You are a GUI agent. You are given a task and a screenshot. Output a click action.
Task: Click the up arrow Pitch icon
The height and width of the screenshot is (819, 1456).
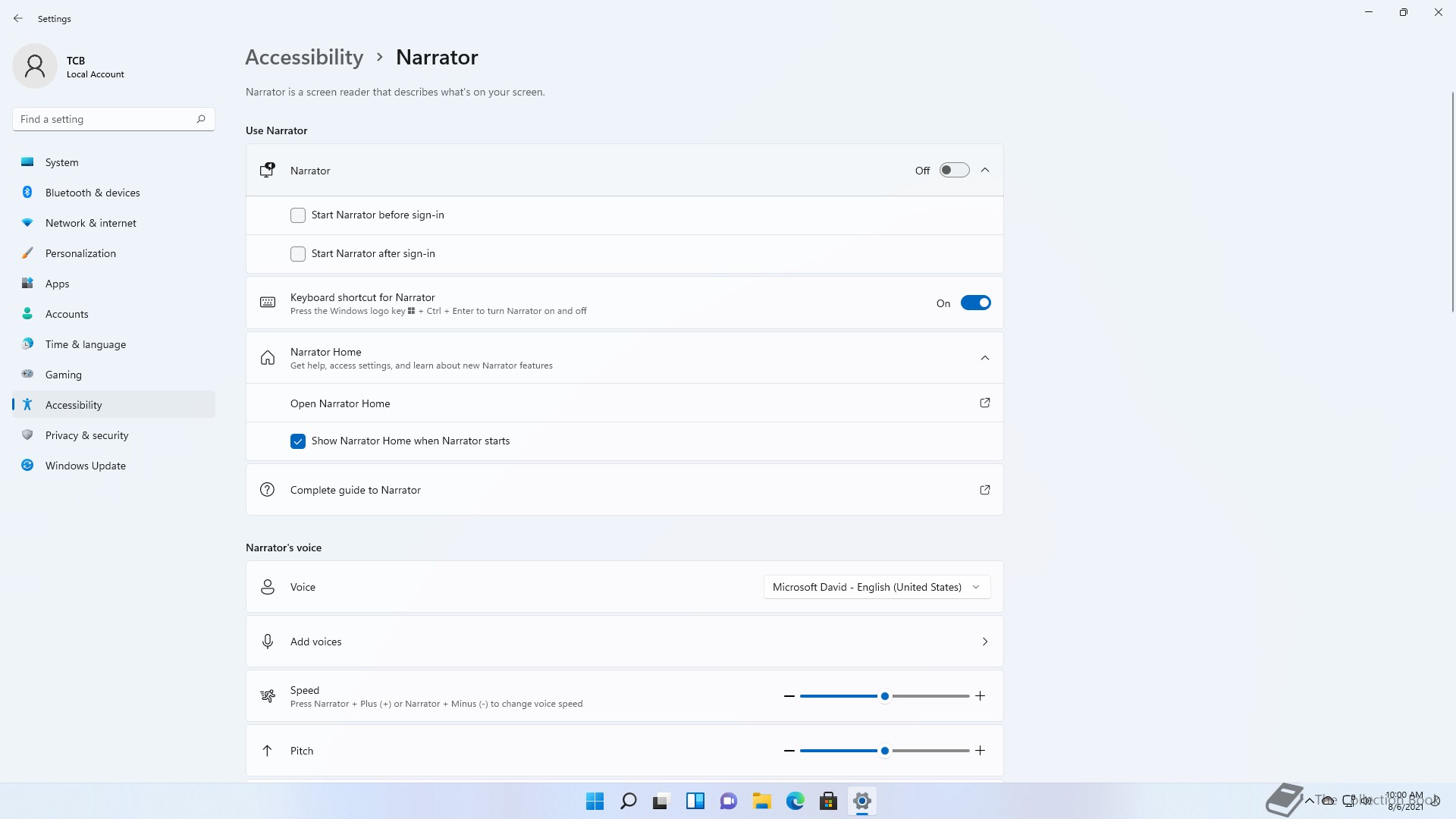[x=268, y=751]
